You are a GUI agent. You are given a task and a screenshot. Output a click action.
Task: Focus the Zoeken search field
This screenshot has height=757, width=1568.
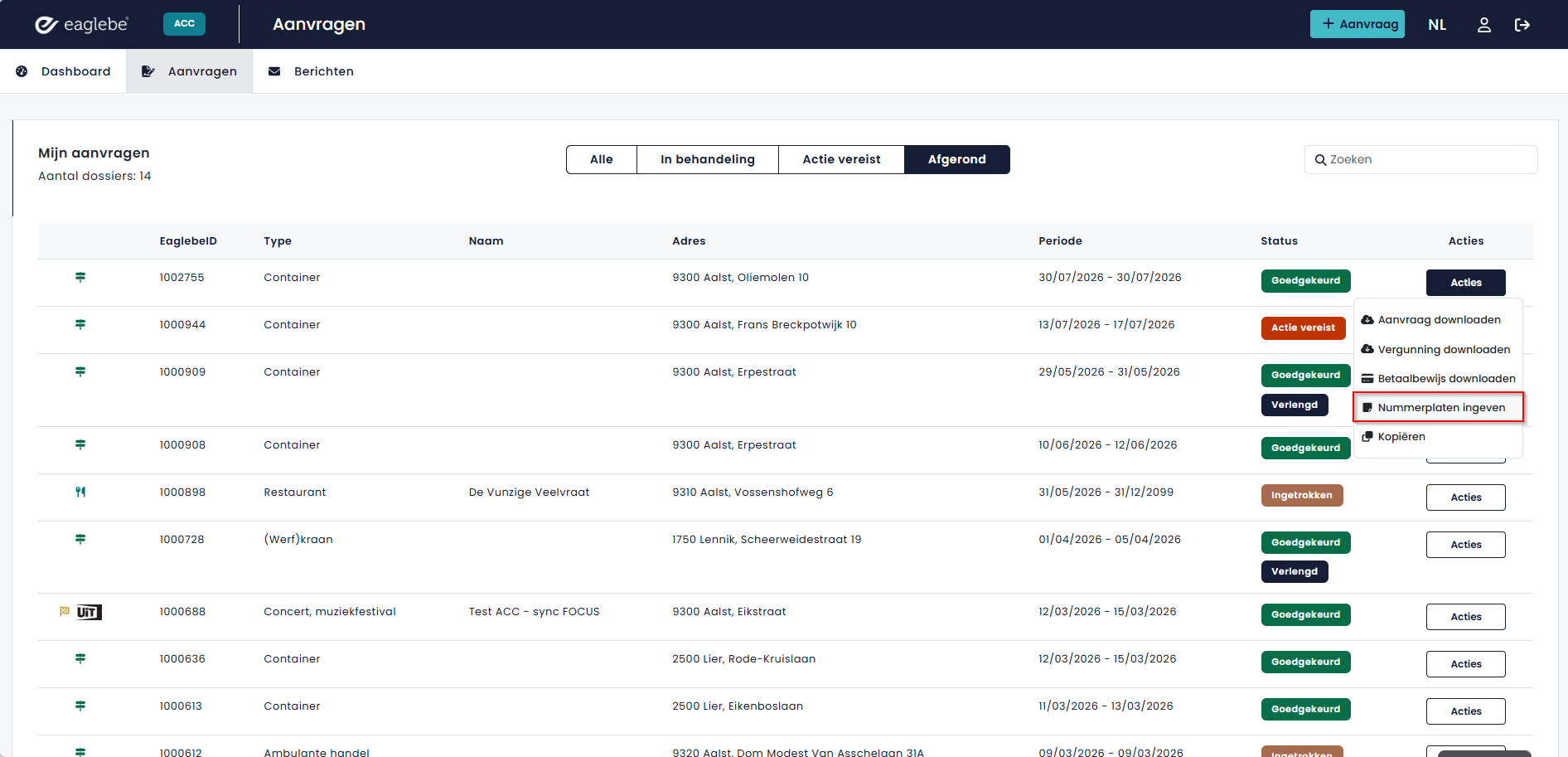(x=1421, y=160)
